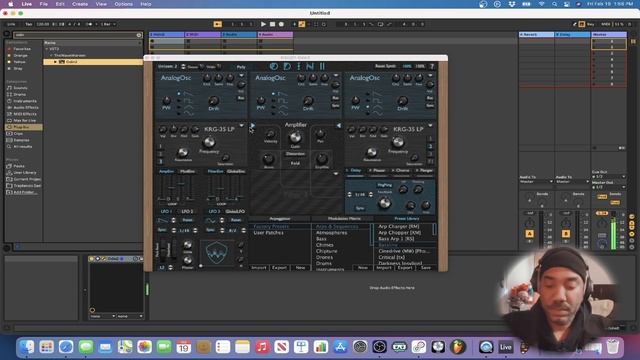Click the Reset Synth button in Odin2

[x=385, y=66]
